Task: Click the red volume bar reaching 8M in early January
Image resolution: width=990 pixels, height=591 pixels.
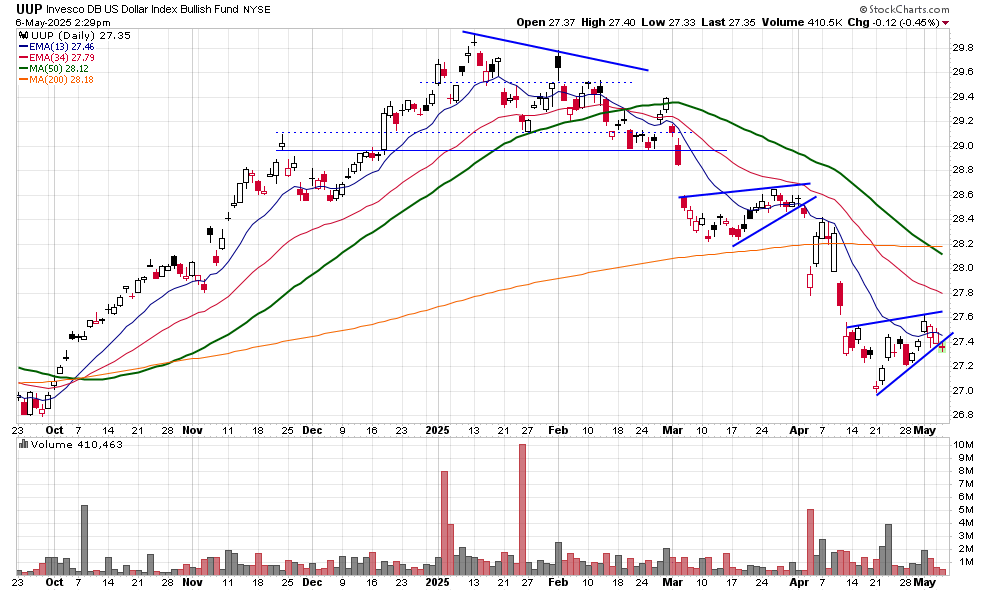Action: point(444,523)
